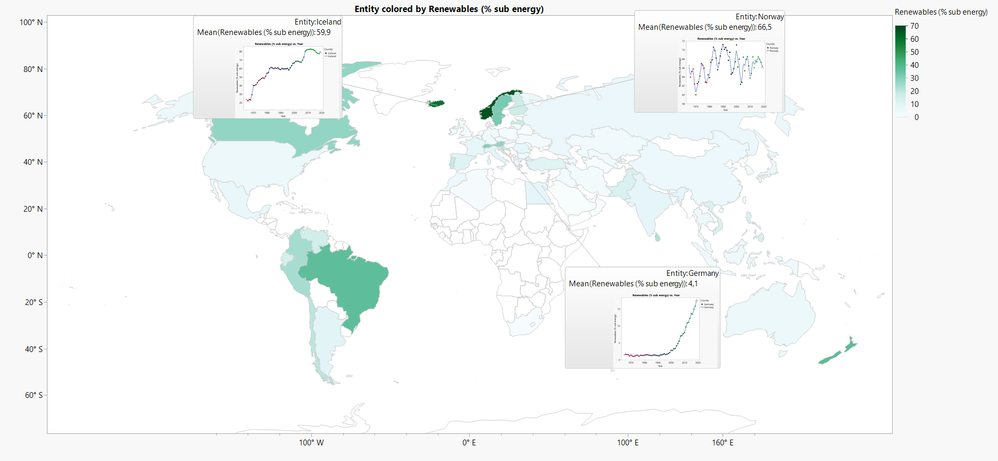The image size is (998, 461).
Task: Select Norway's dark green region
Action: click(x=491, y=107)
